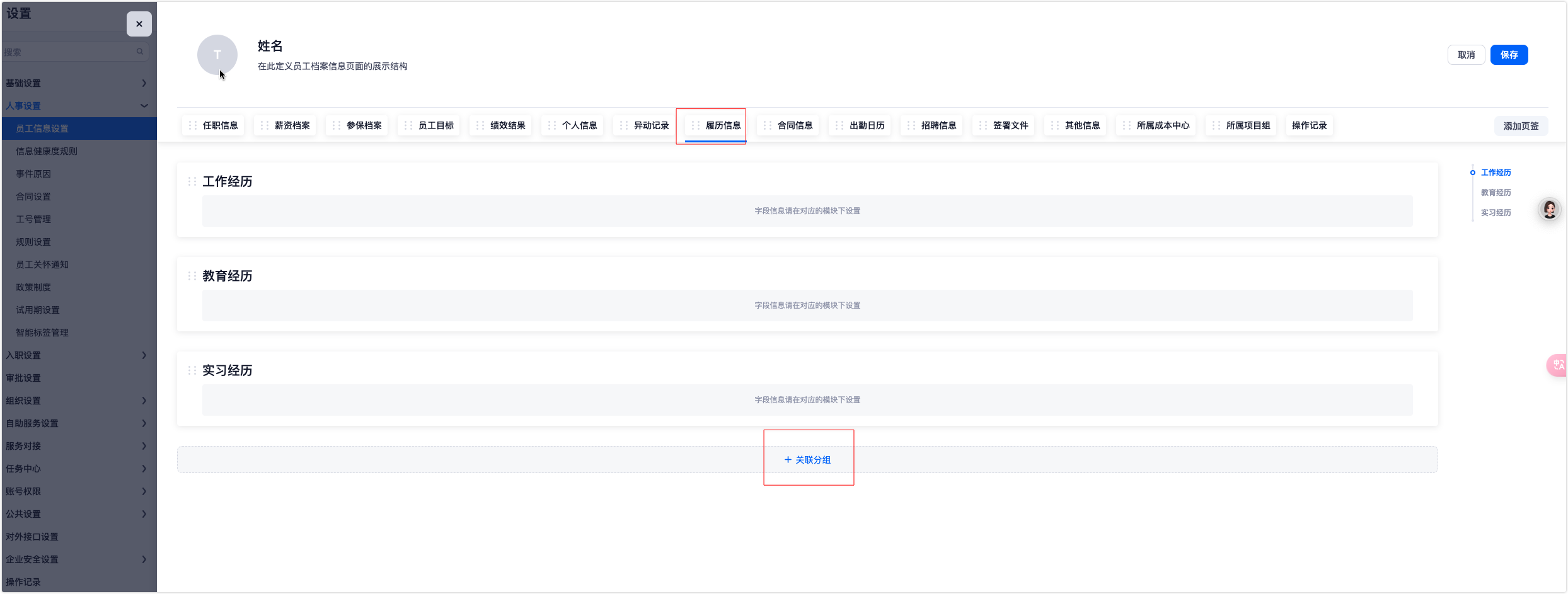Close the settings panel with X
Image resolution: width=1568 pixels, height=594 pixels.
click(x=139, y=24)
